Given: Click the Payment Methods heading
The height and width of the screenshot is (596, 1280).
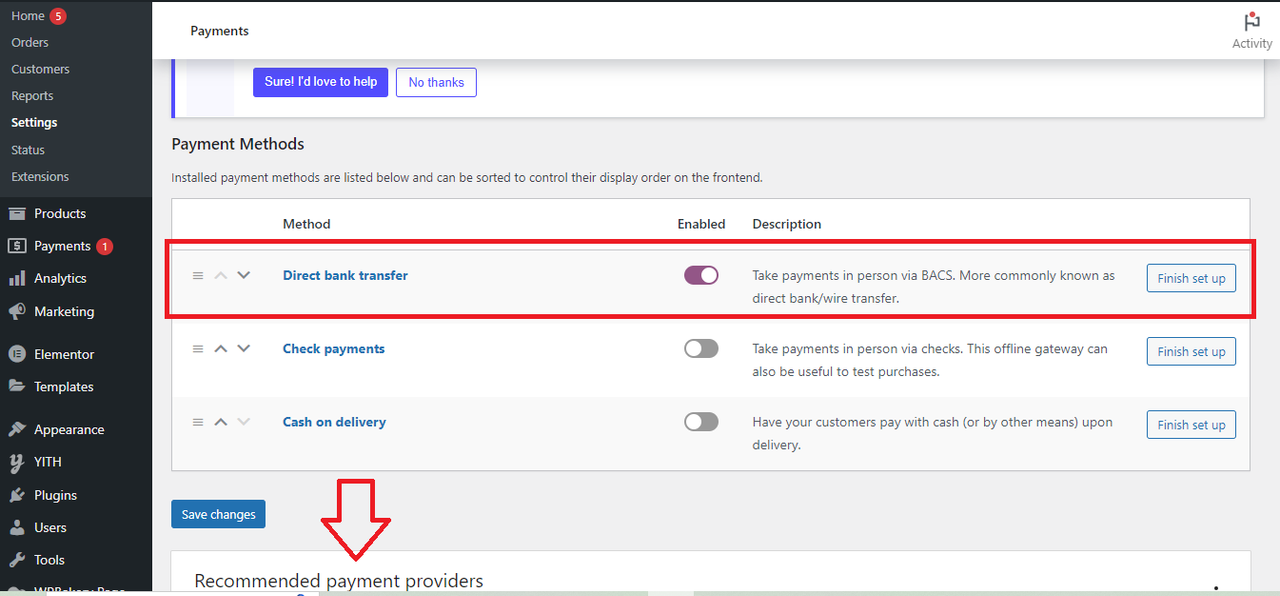Looking at the screenshot, I should (x=238, y=144).
